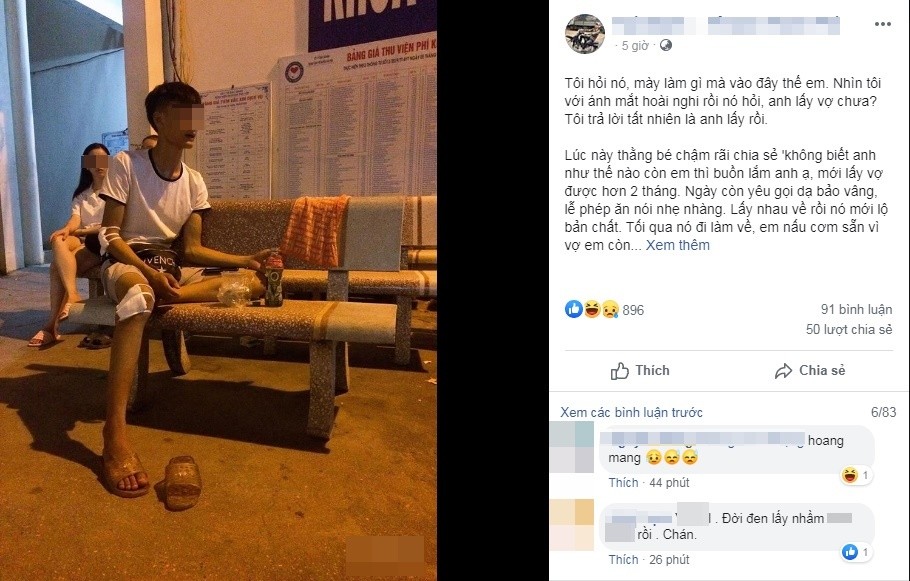Click the blue Like reaction icon next to 896
910x581 pixels.
573,309
